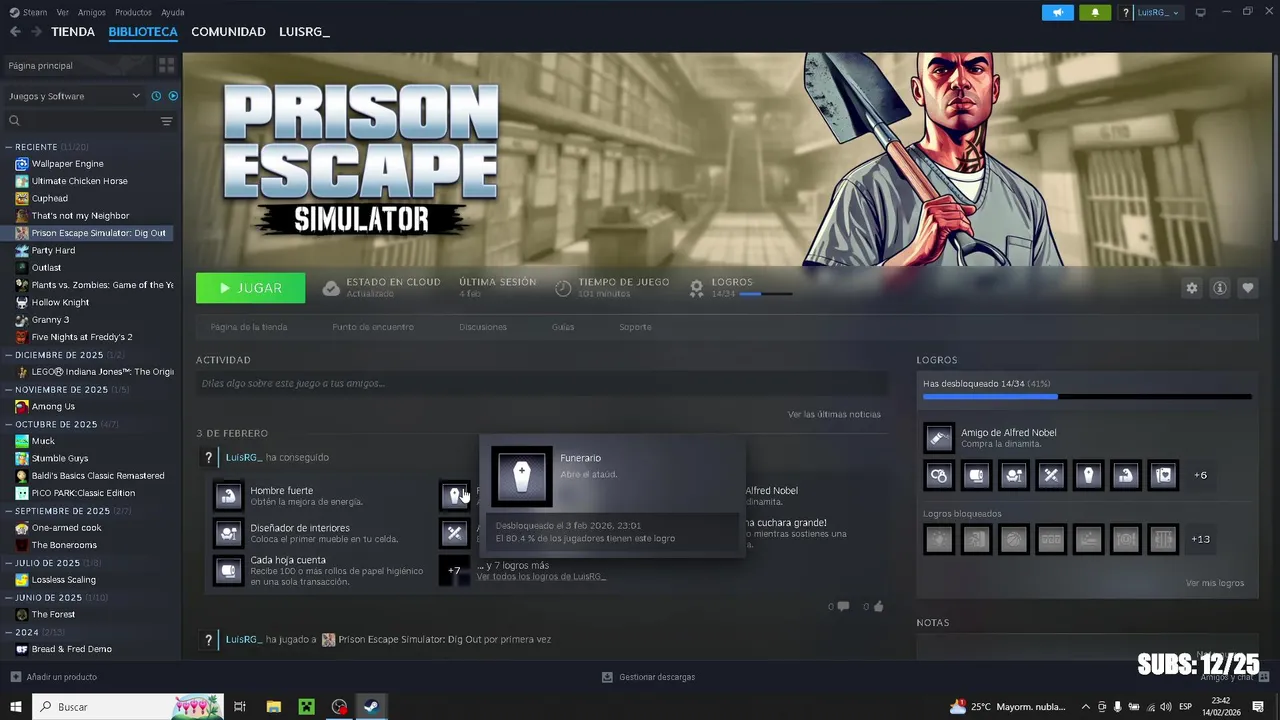Click the back navigation arrow
Image resolution: width=1280 pixels, height=720 pixels.
click(x=15, y=32)
